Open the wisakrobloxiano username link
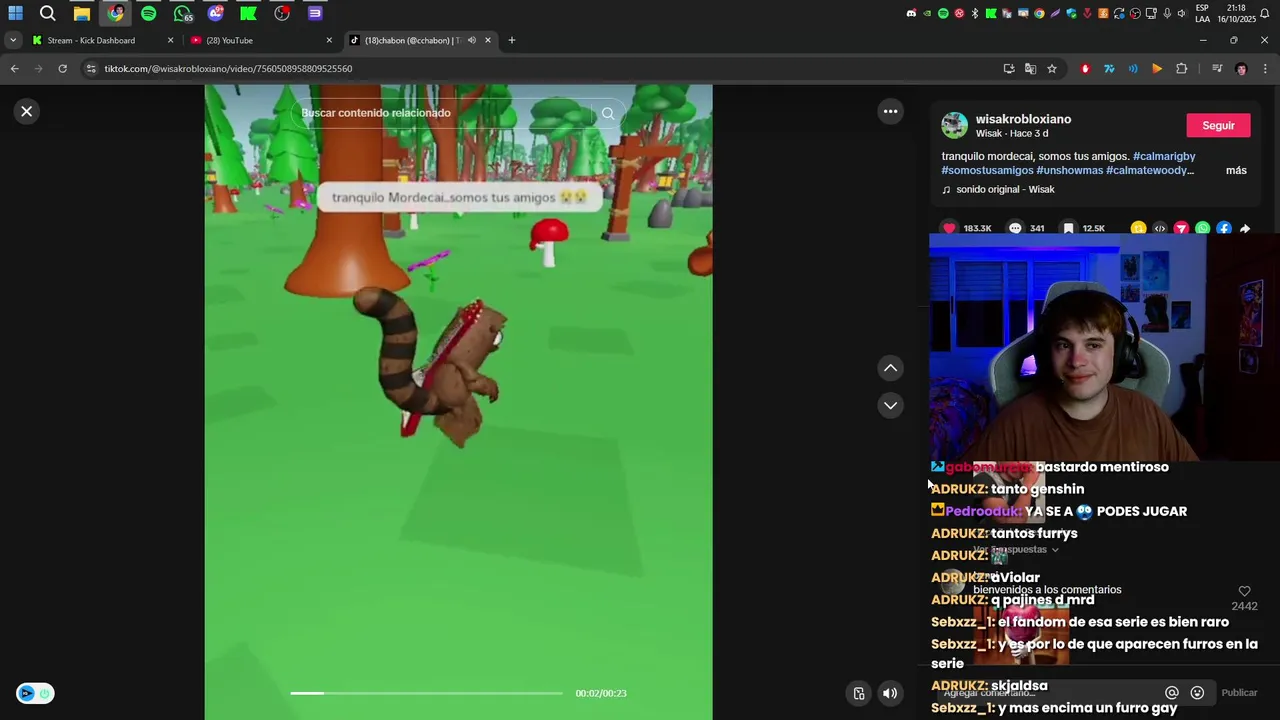This screenshot has width=1280, height=720. click(1023, 119)
